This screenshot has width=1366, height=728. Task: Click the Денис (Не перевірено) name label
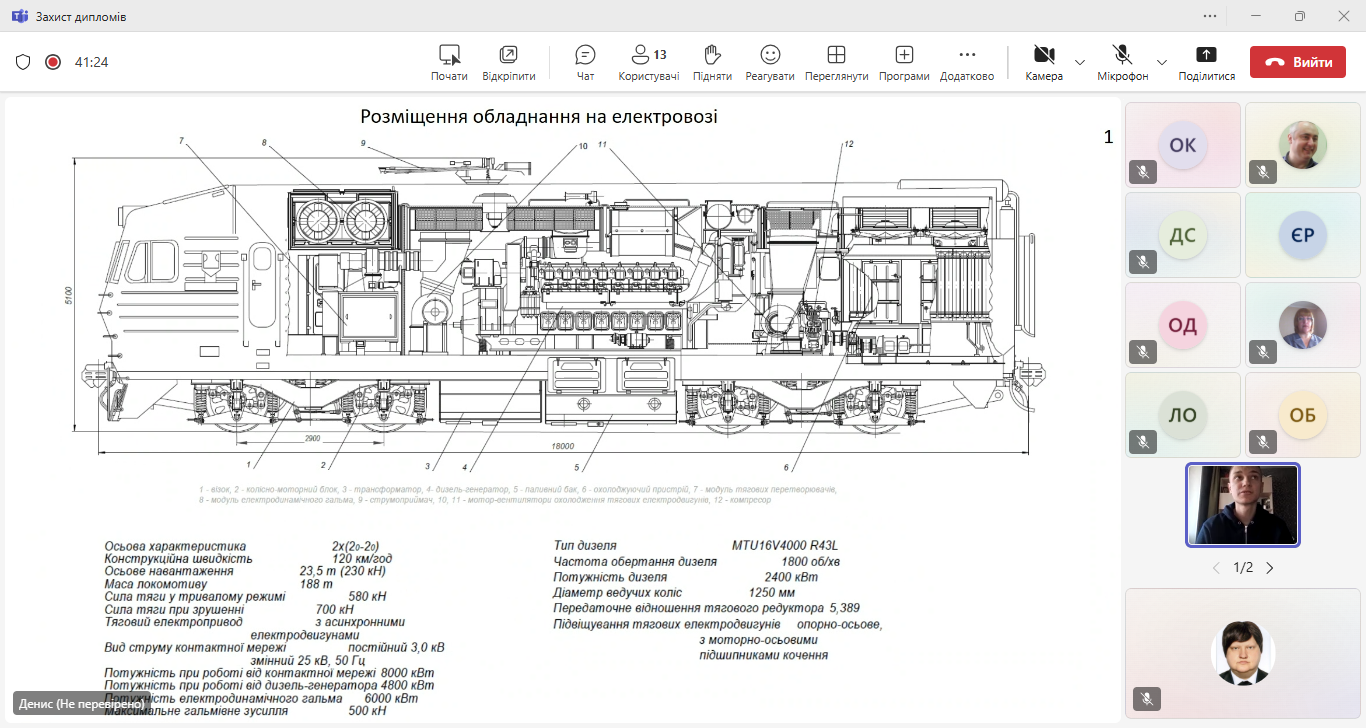click(x=81, y=704)
